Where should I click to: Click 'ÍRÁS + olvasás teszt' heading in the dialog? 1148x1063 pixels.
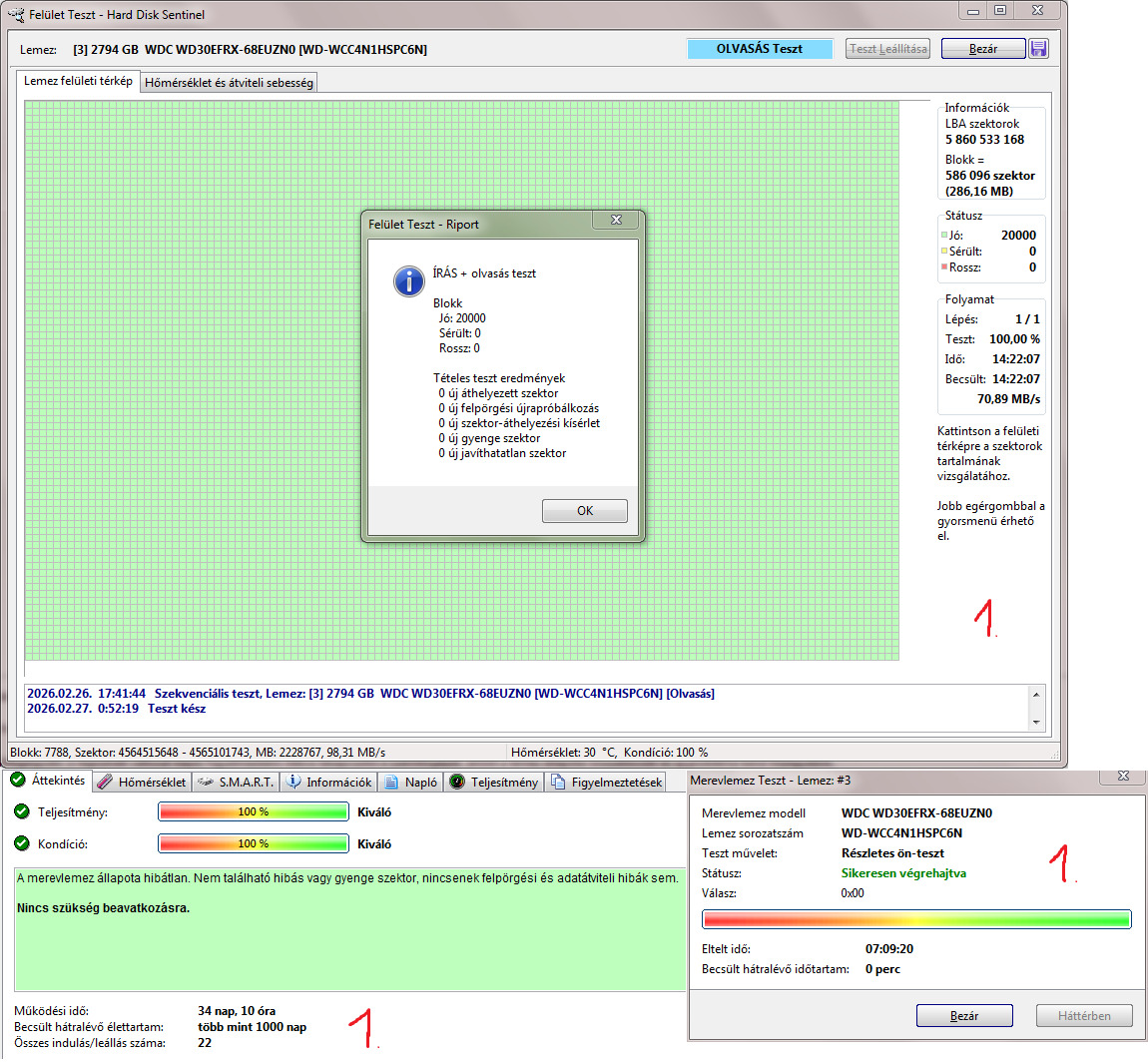coord(484,273)
